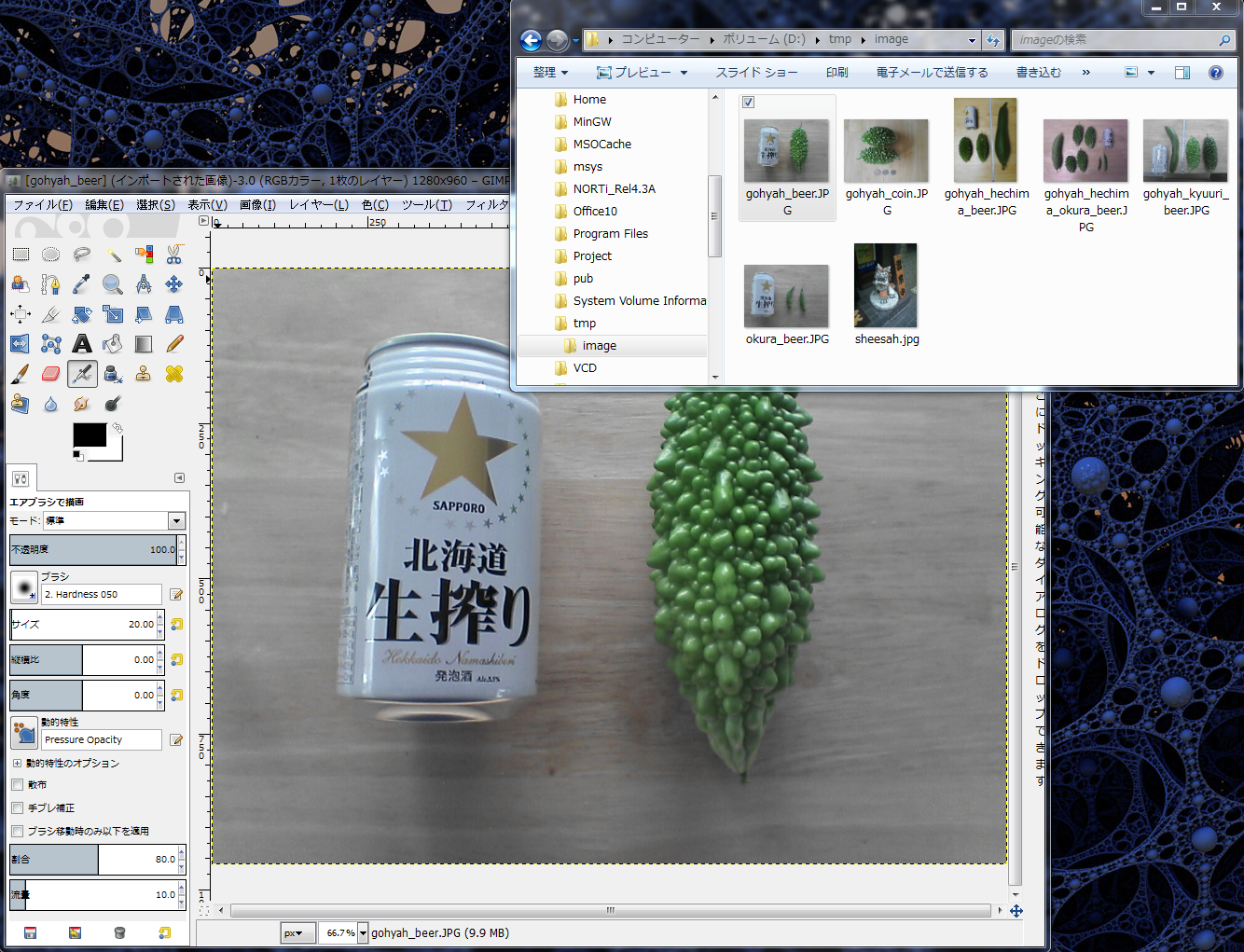Open the 表示(V) menu
1244x952 pixels.
[x=207, y=204]
